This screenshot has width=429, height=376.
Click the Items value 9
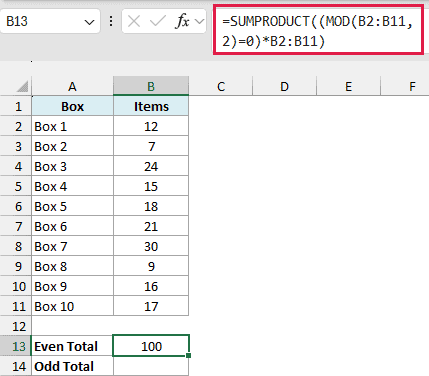151,267
